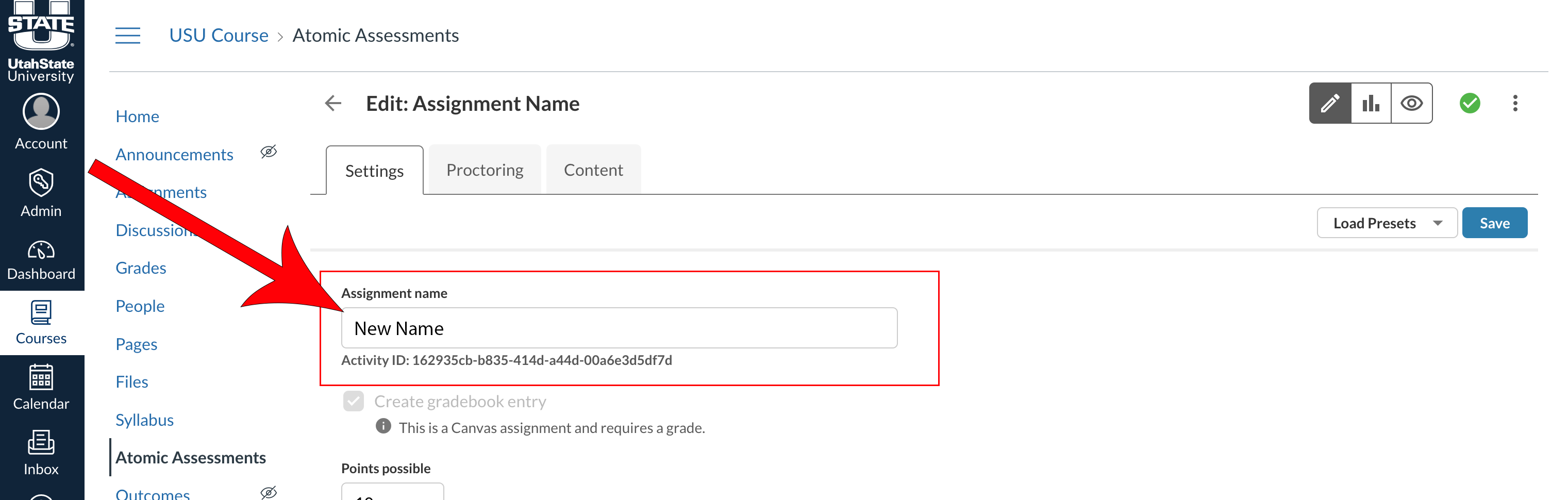Screen dimensions: 1568x500
Task: Select the Edit pencil icon
Action: coord(1330,103)
